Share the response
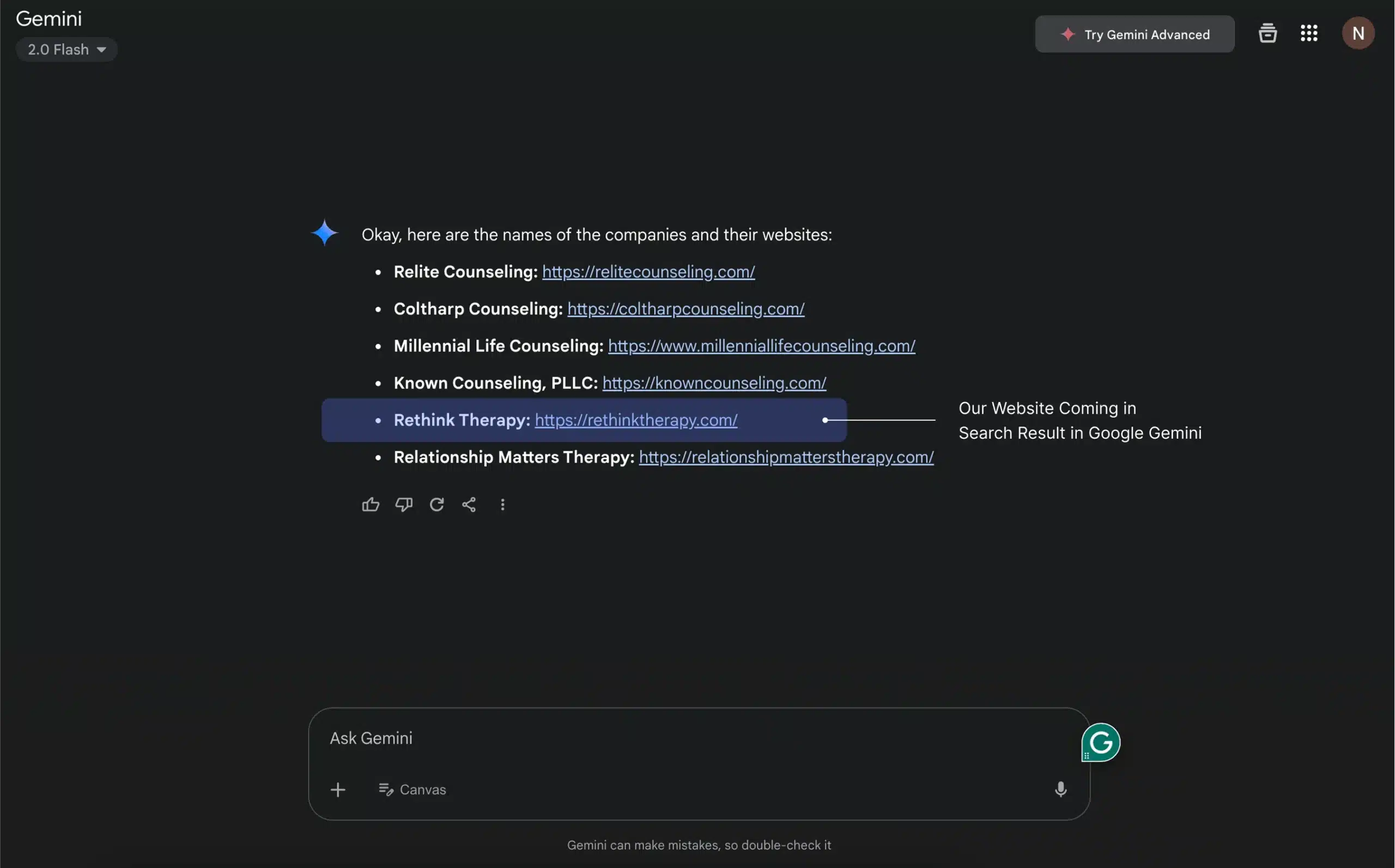This screenshot has height=868, width=1395. [469, 504]
